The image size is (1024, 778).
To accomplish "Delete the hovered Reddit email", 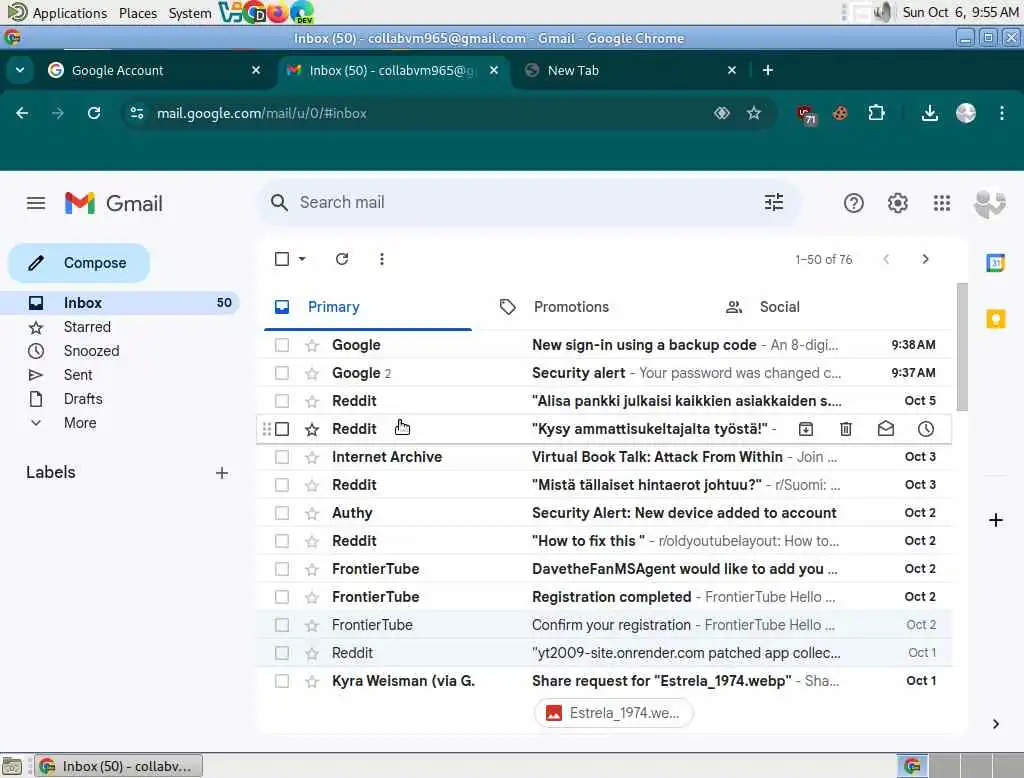I will tap(846, 429).
